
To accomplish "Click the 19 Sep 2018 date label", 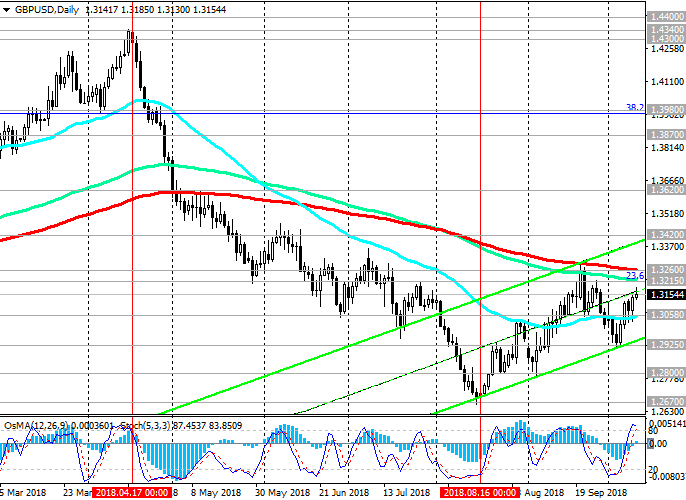I will coord(602,493).
